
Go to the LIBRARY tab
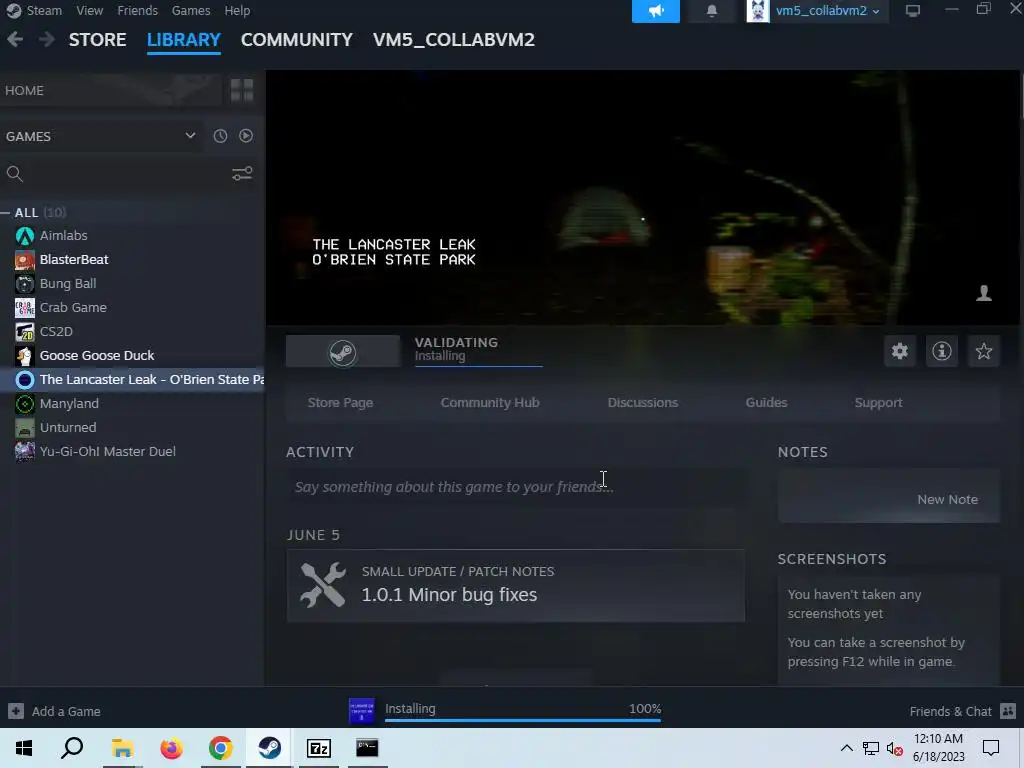pyautogui.click(x=184, y=40)
